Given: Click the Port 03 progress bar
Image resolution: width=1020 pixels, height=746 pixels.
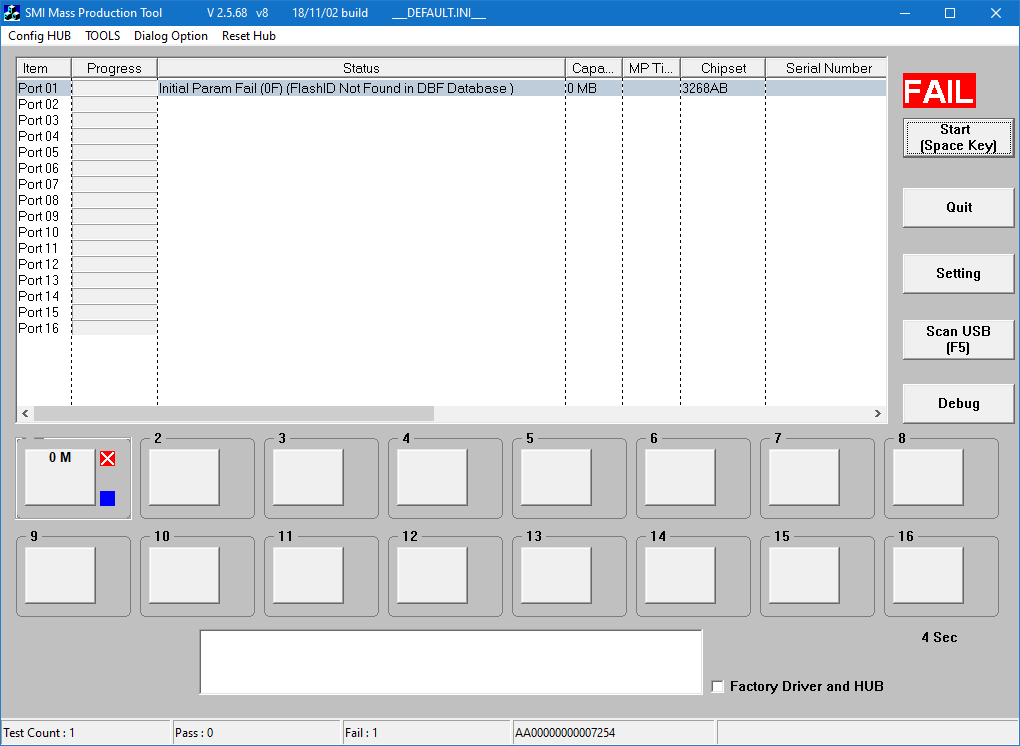Looking at the screenshot, I should (114, 120).
